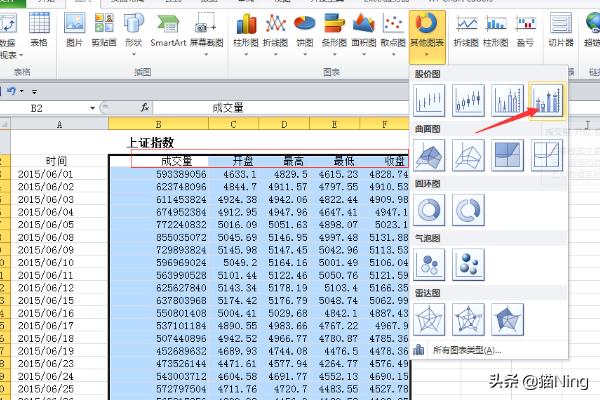Open Column chart (柱形图) menu
The image size is (600, 400).
[246, 34]
